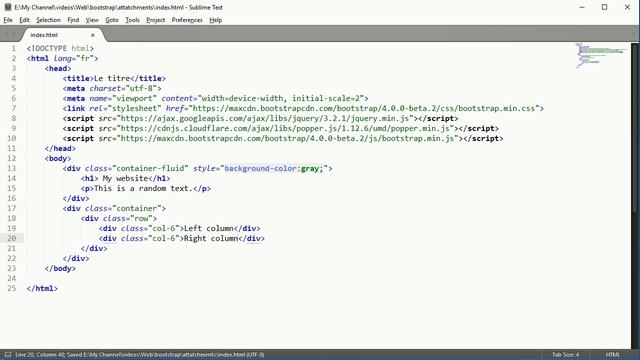
Task: Click the closing </head> tag
Action: tap(60, 148)
